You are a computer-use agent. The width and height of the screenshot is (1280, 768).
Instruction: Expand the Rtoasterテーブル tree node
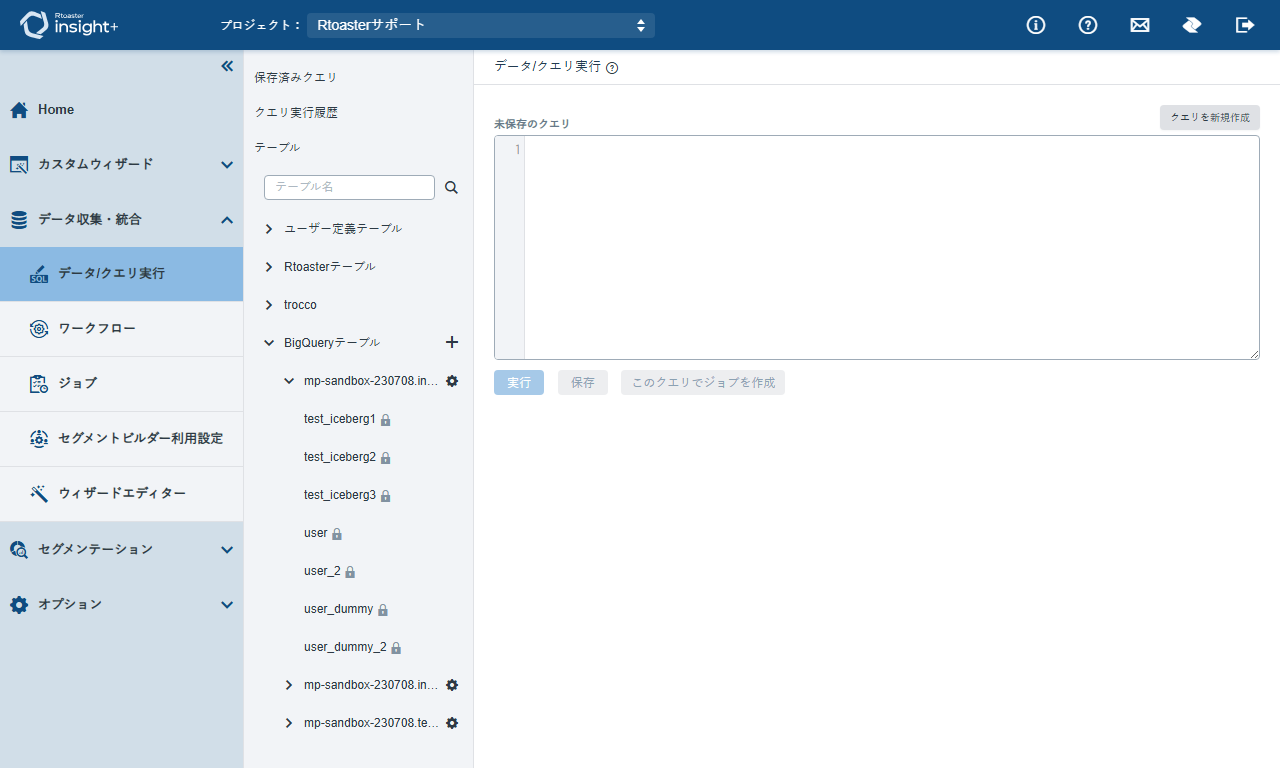[269, 267]
